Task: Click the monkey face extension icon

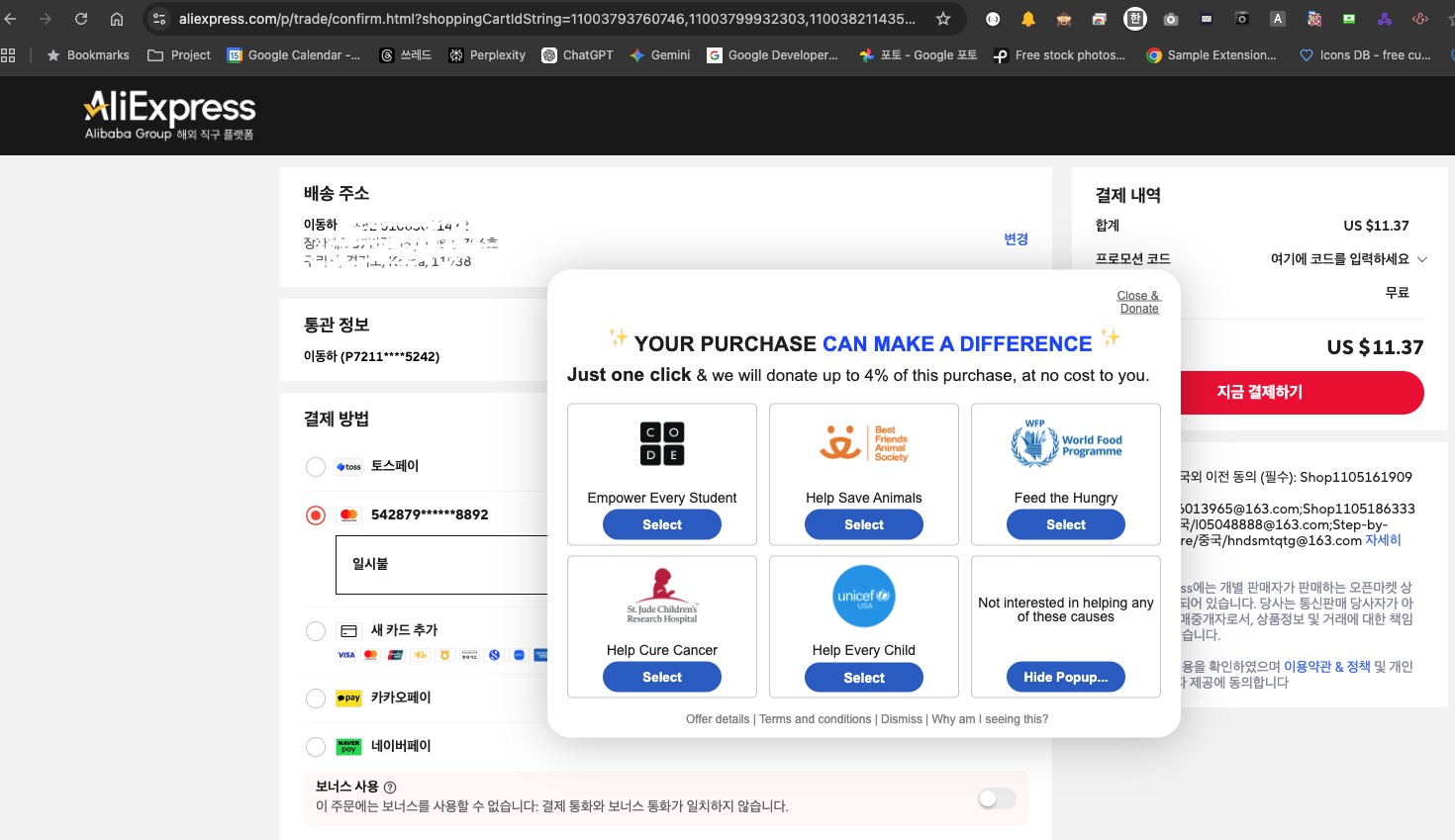Action: click(1064, 19)
